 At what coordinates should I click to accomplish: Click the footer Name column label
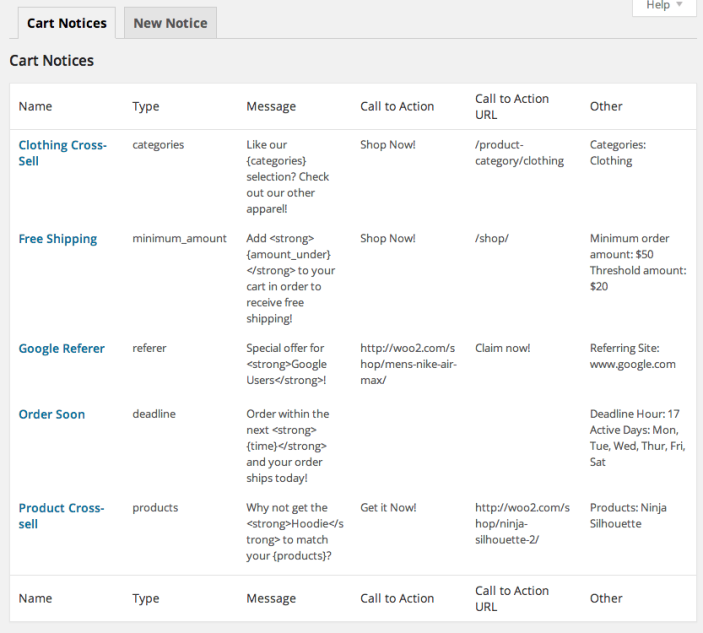[x=35, y=598]
